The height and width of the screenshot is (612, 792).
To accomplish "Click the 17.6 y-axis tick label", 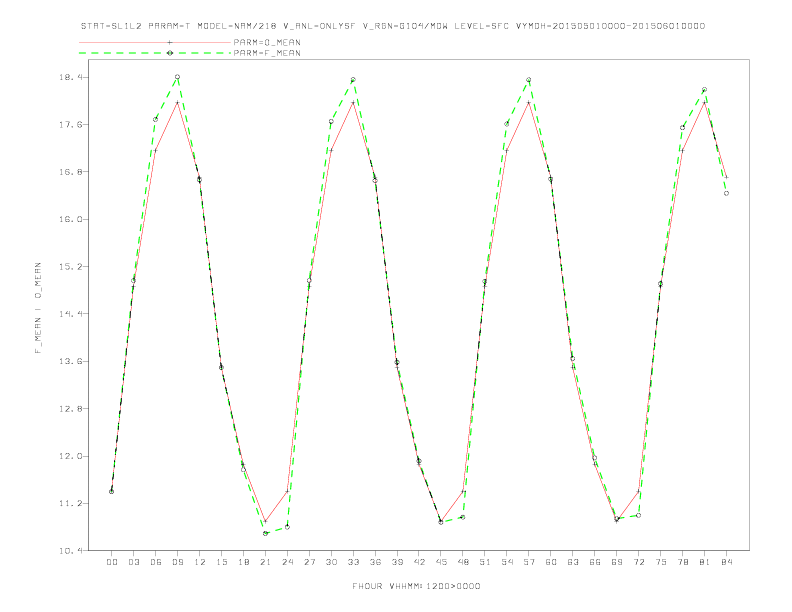I will tap(71, 125).
